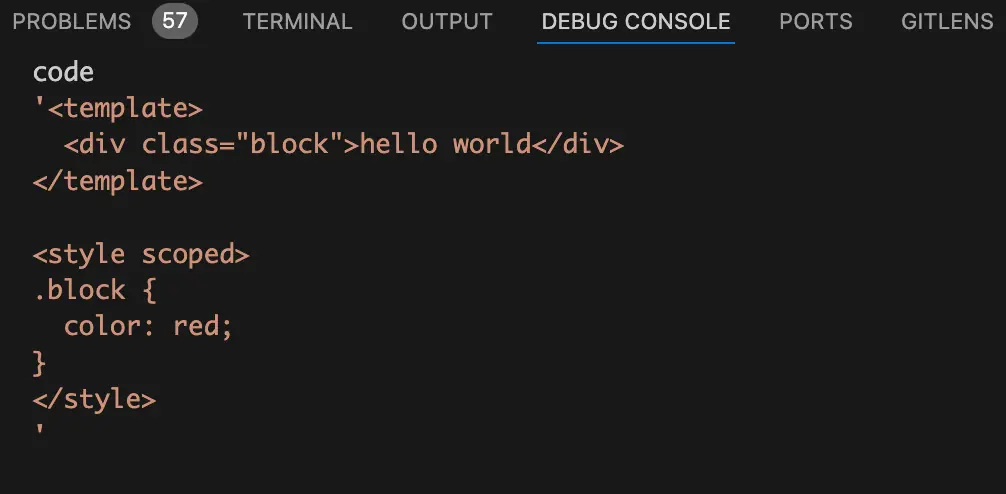The width and height of the screenshot is (1006, 494).
Task: Show the OUTPUT panel tab
Action: (x=447, y=21)
